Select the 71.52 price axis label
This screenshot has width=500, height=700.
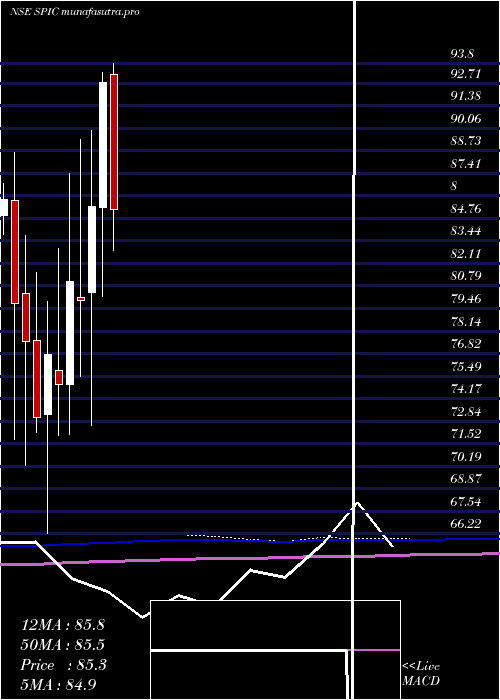(466, 434)
